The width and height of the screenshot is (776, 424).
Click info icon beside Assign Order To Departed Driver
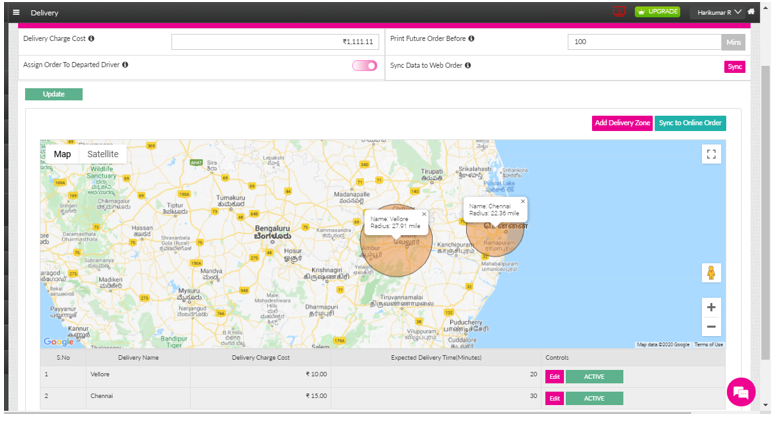click(x=125, y=65)
